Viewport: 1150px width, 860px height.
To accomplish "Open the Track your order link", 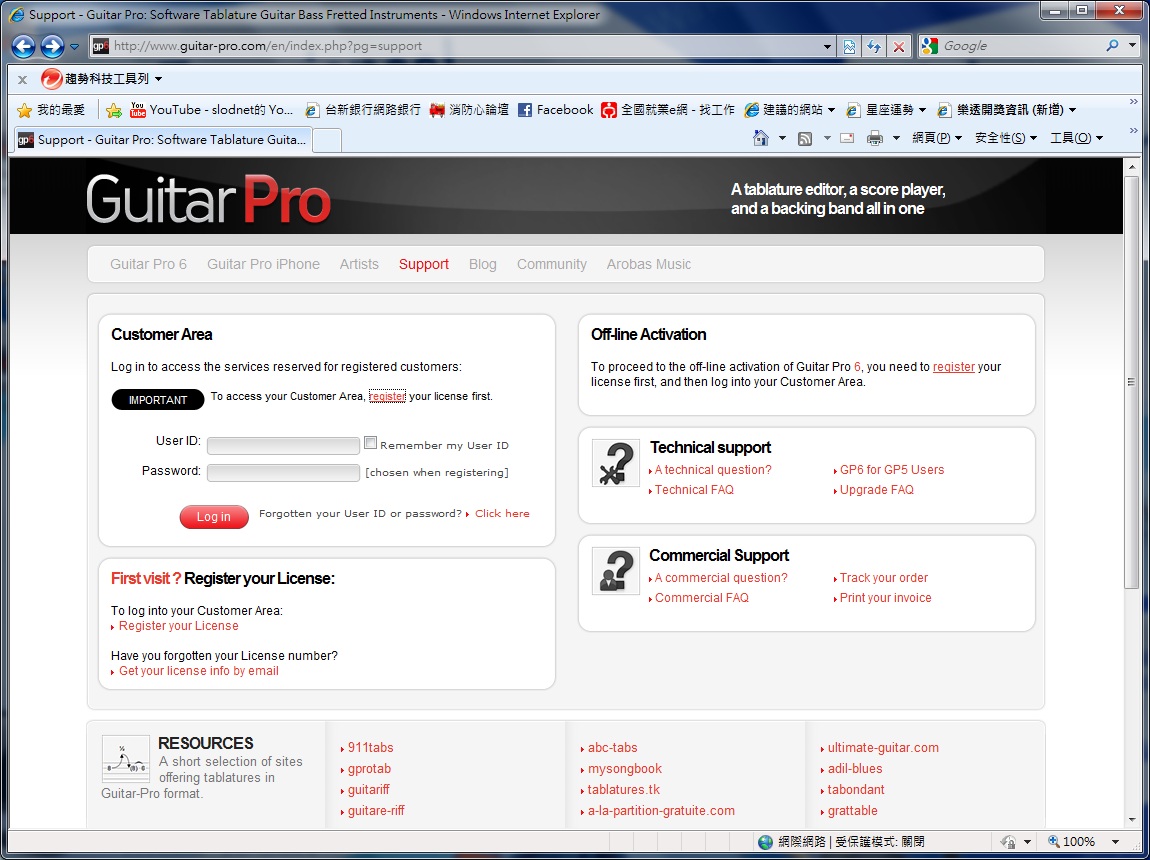I will 884,578.
